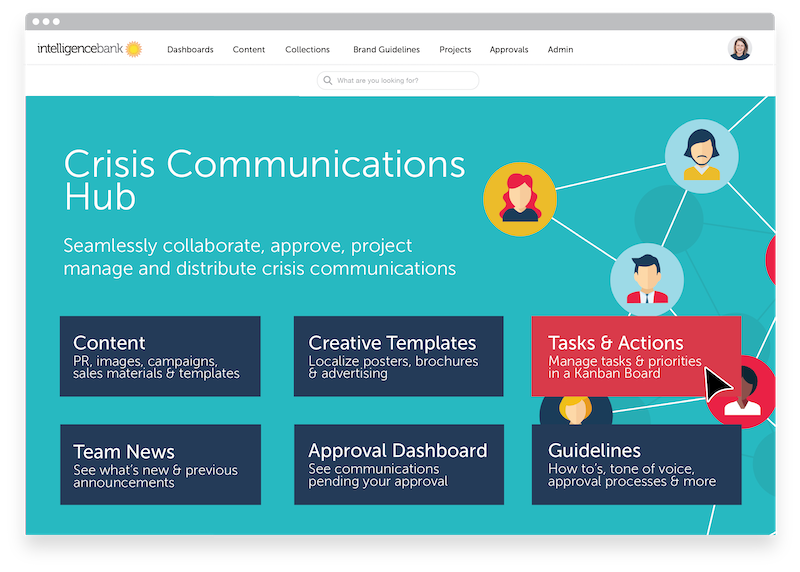
Task: Click the search magnifying glass icon
Action: tap(327, 80)
